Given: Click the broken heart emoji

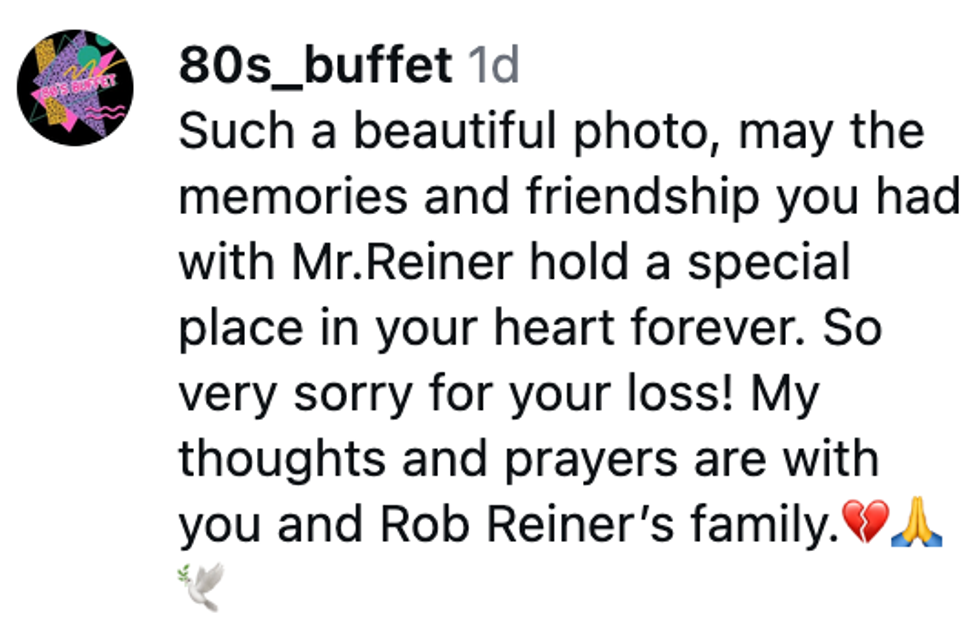Looking at the screenshot, I should pos(866,522).
